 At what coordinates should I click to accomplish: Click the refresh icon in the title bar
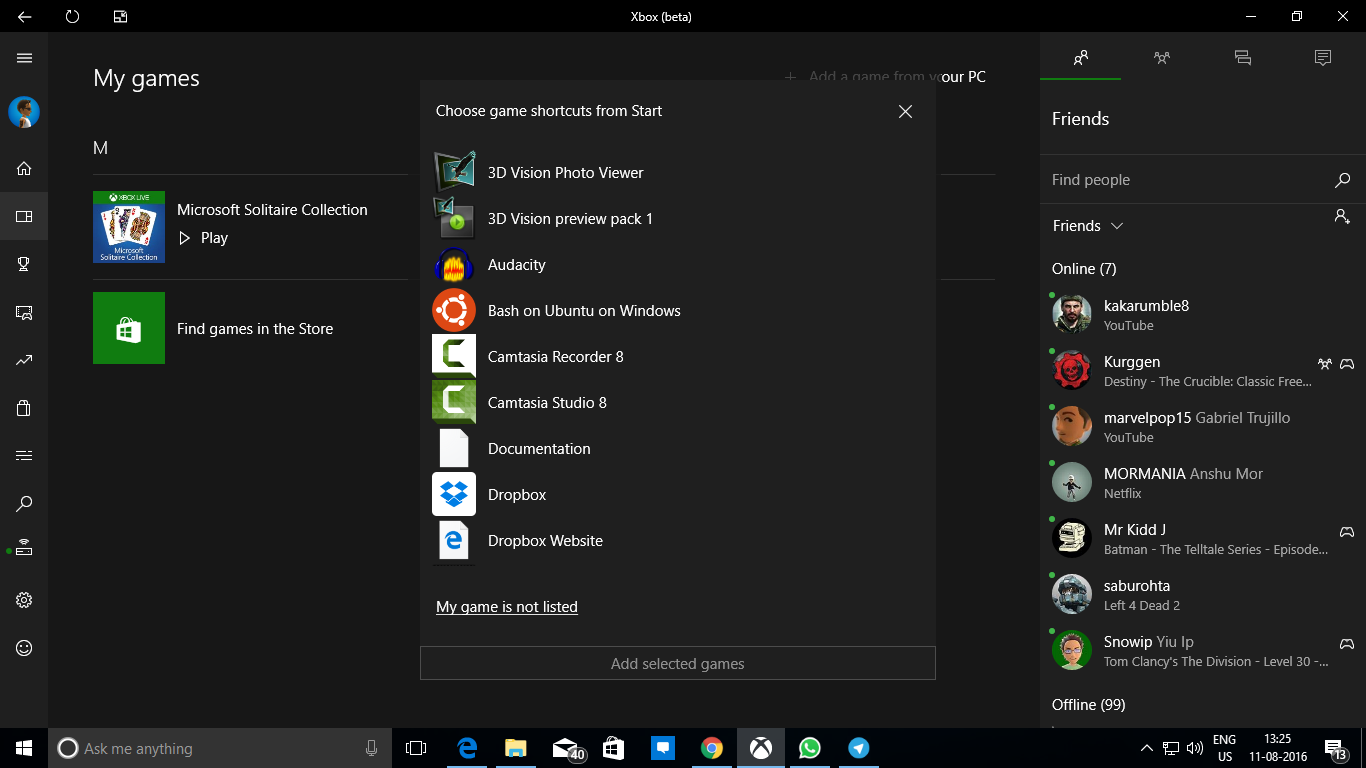72,16
